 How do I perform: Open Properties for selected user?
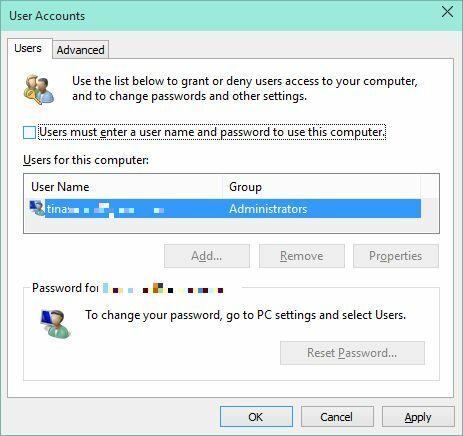(x=396, y=256)
